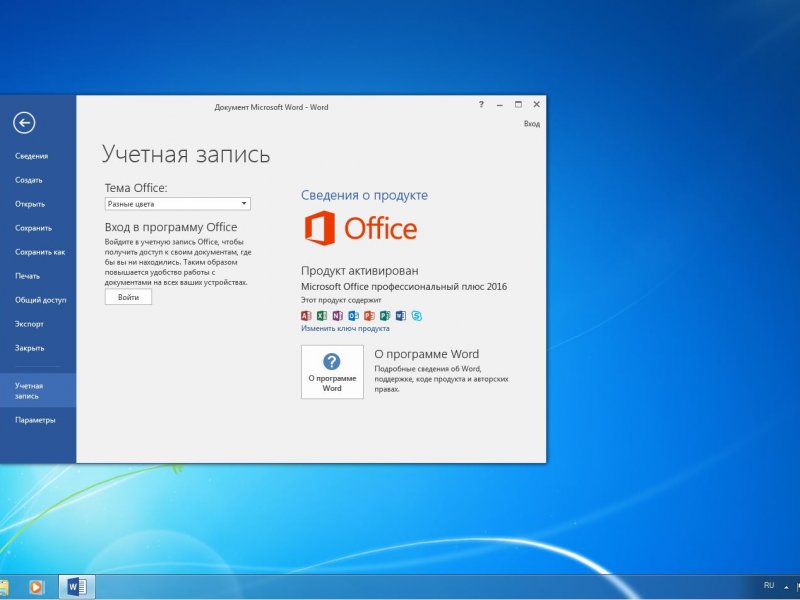Minimize the Word window
Screen dimensions: 800x600
[499, 105]
